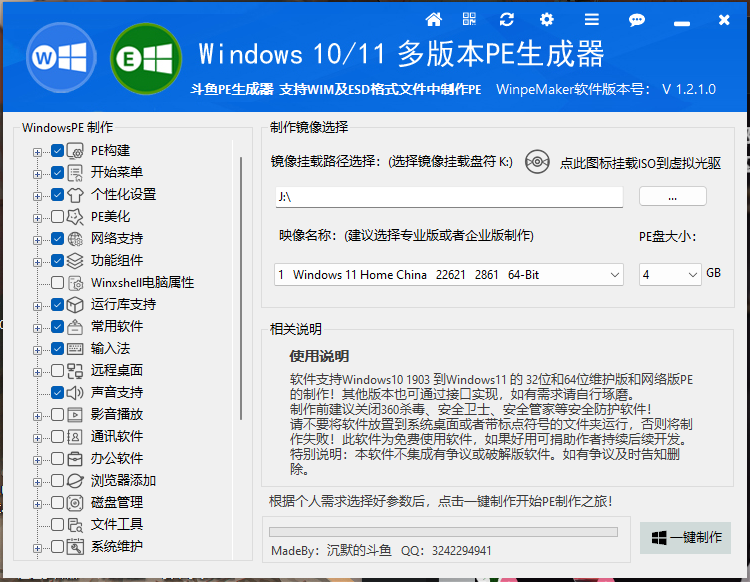Click the green E Windows logo
Image resolution: width=750 pixels, height=582 pixels.
coord(146,58)
